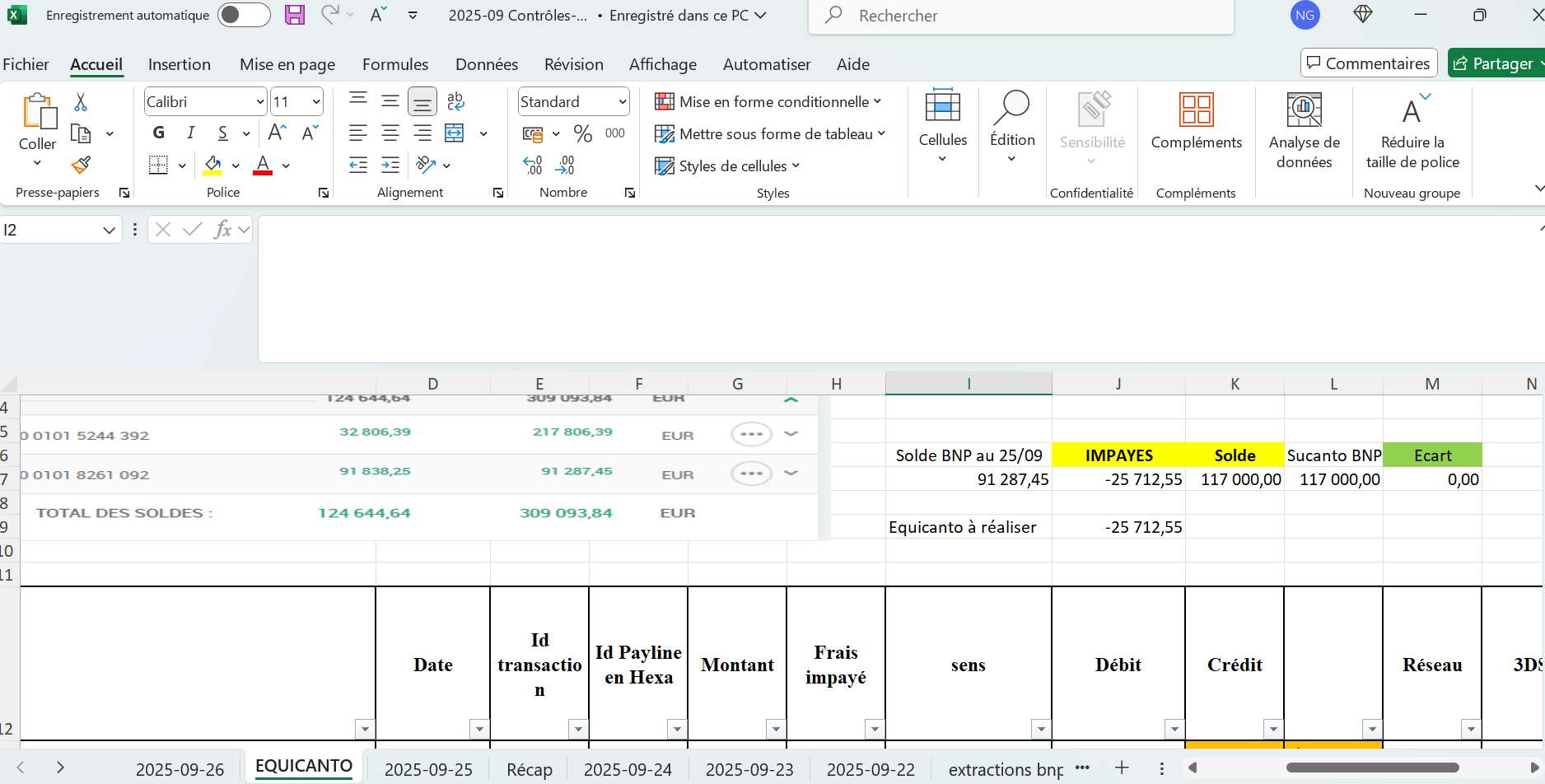Open the Calibri font name dropdown
Viewport: 1545px width, 784px height.
pyautogui.click(x=260, y=102)
